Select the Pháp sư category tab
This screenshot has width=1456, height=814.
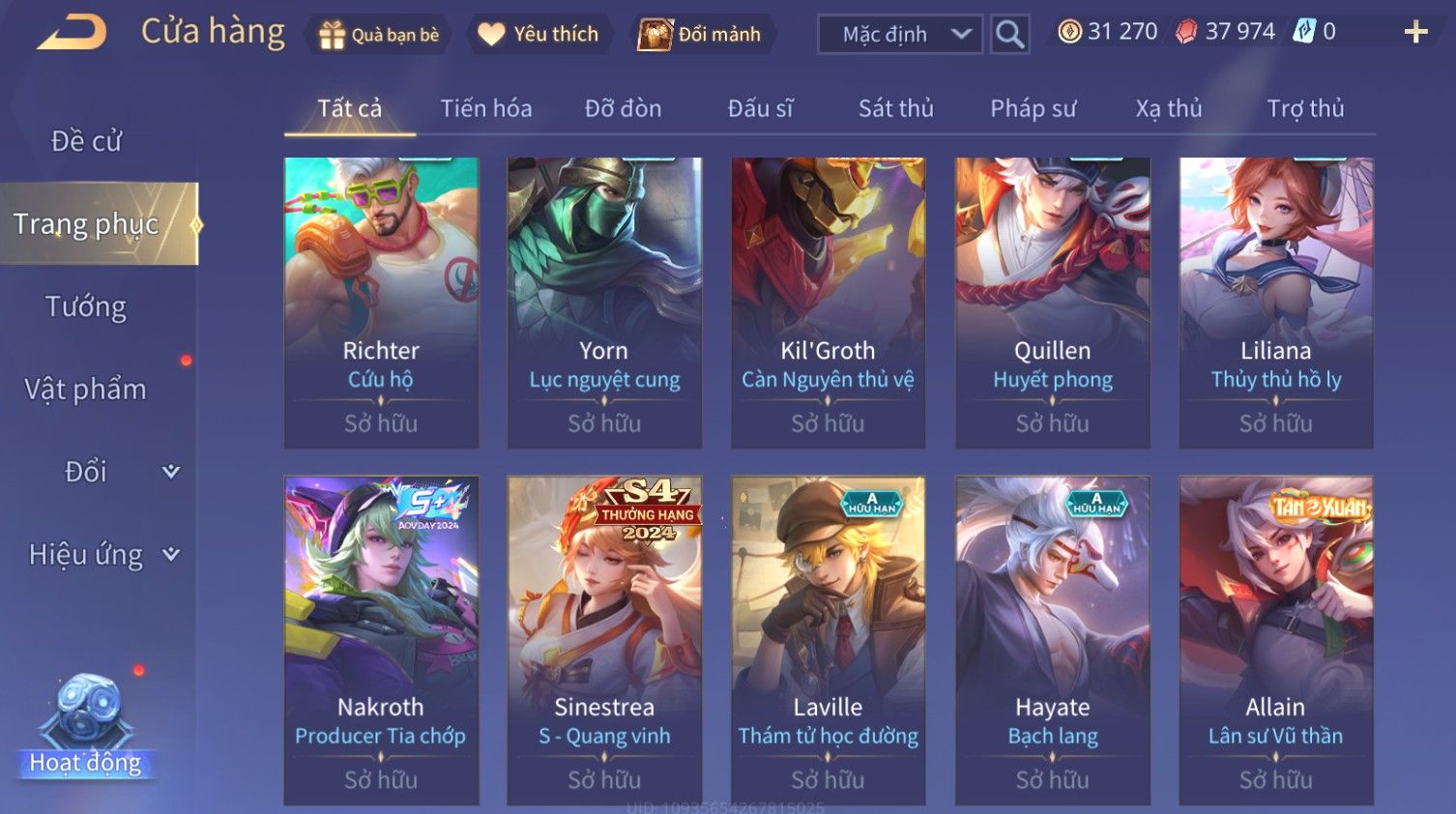click(1033, 108)
